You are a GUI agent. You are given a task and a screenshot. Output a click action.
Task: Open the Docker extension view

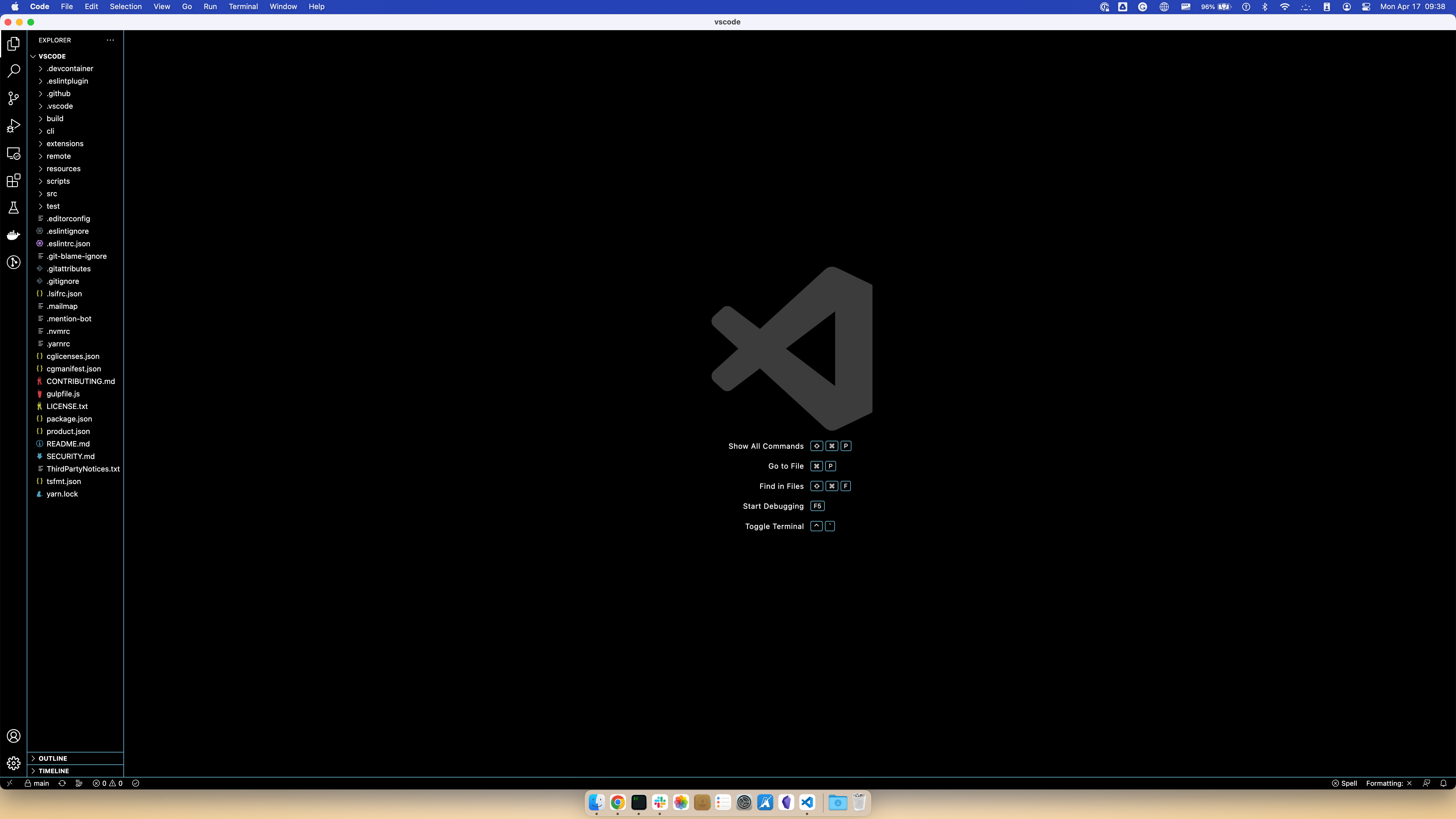coord(14,235)
